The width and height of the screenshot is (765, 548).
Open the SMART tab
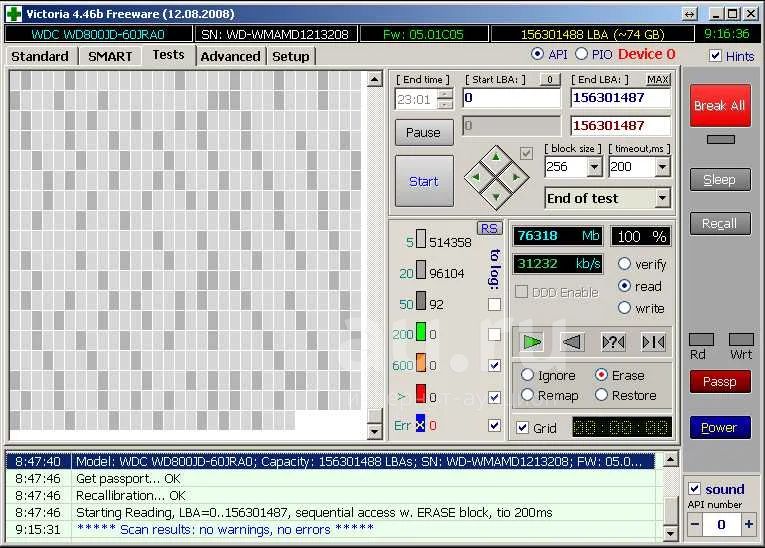110,57
